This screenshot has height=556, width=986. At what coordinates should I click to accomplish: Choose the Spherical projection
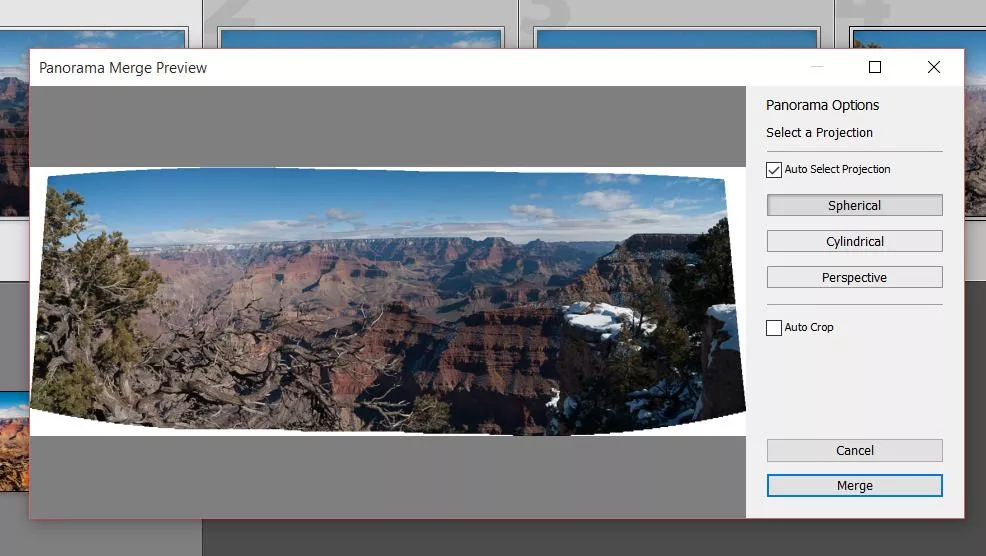click(x=854, y=205)
